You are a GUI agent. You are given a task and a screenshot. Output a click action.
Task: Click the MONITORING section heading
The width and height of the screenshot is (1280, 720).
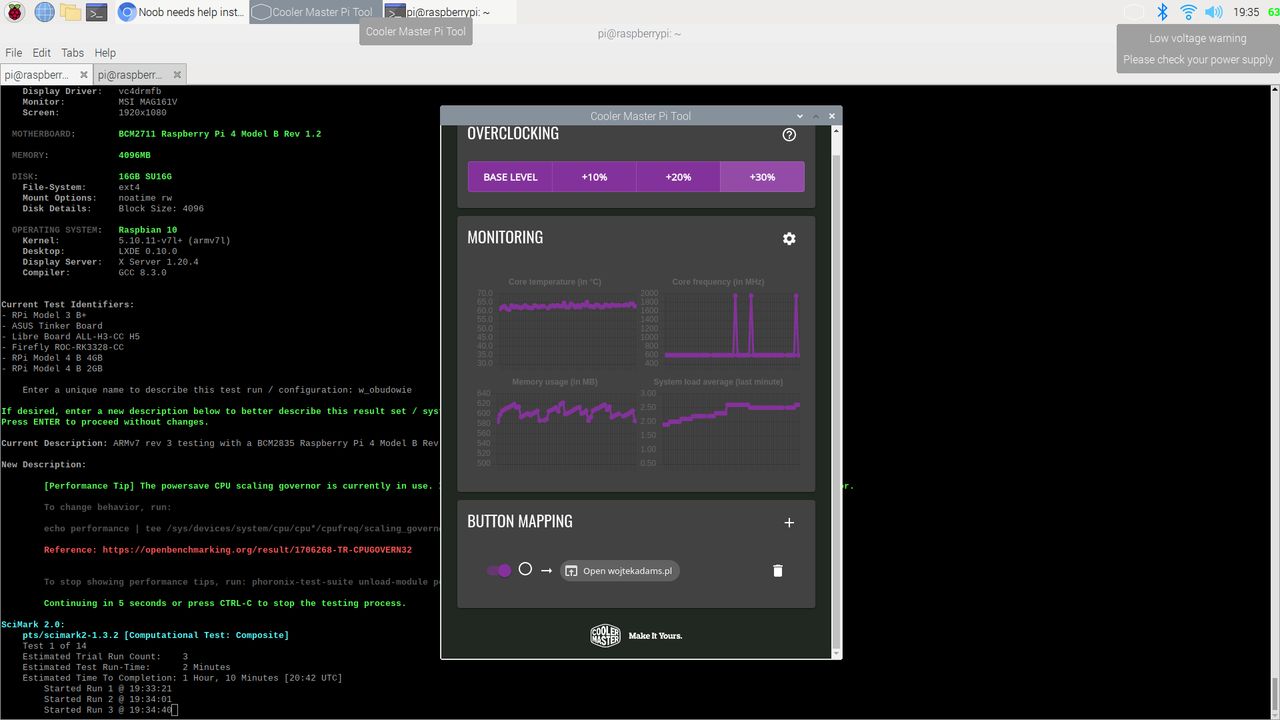pos(505,238)
